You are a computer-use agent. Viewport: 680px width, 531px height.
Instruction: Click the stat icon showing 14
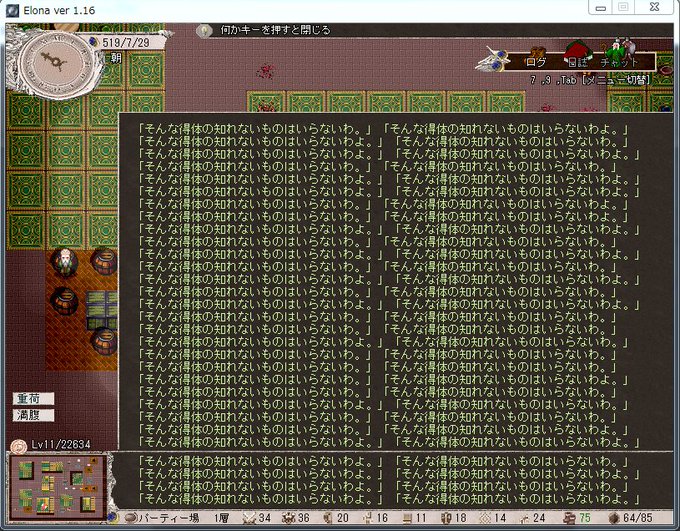[x=485, y=518]
